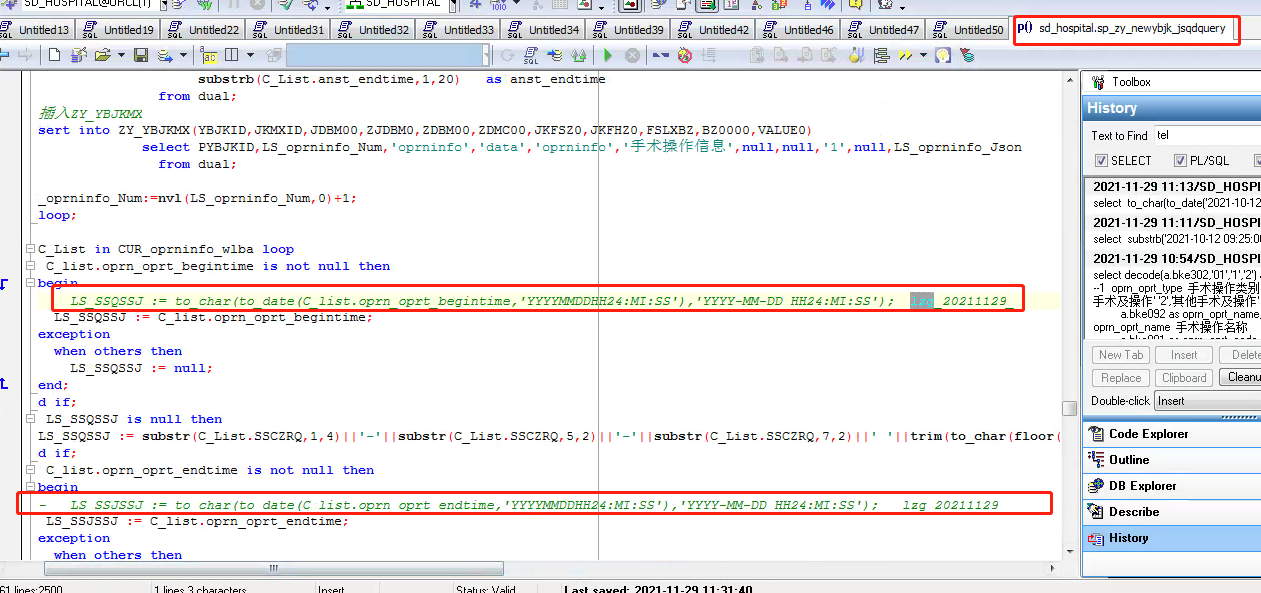Collapse the begin block before LS_SSJSSJ assignment
This screenshot has height=593, width=1261.
30,487
